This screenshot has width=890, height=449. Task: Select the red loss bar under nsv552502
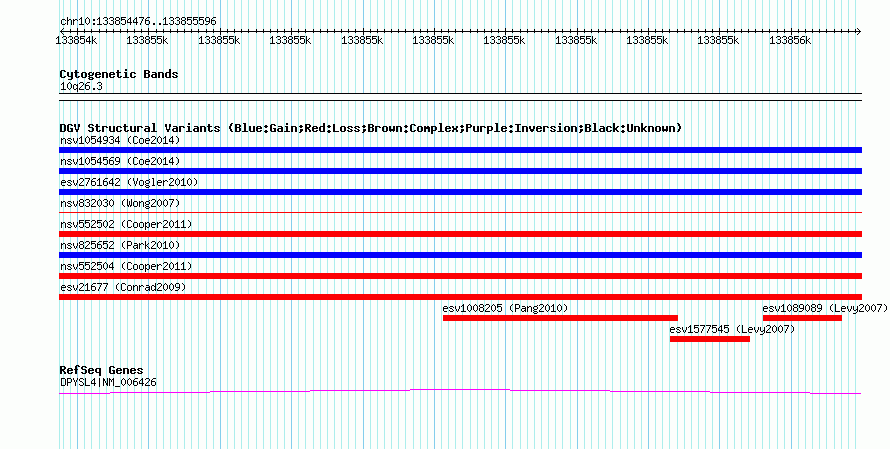coord(460,234)
